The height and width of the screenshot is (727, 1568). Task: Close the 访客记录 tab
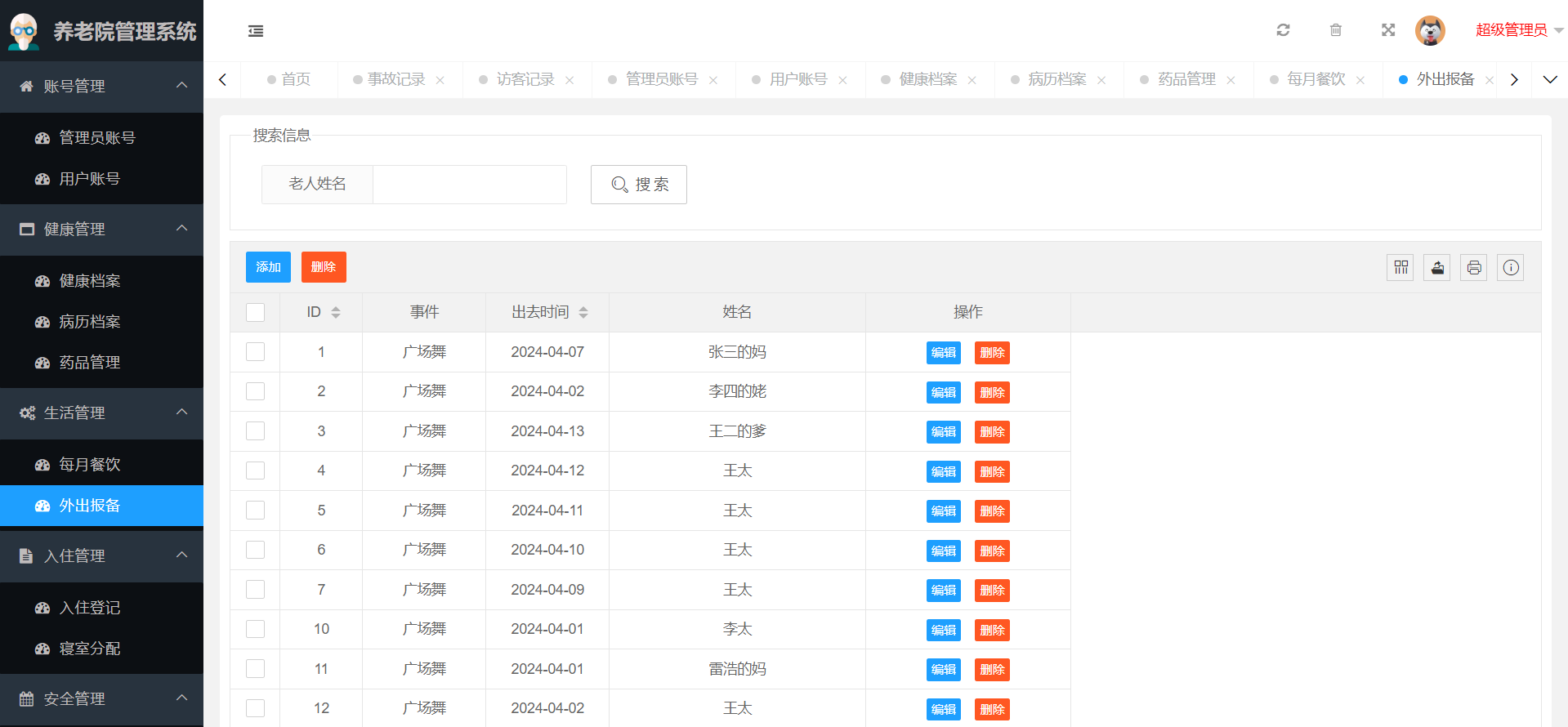point(570,80)
